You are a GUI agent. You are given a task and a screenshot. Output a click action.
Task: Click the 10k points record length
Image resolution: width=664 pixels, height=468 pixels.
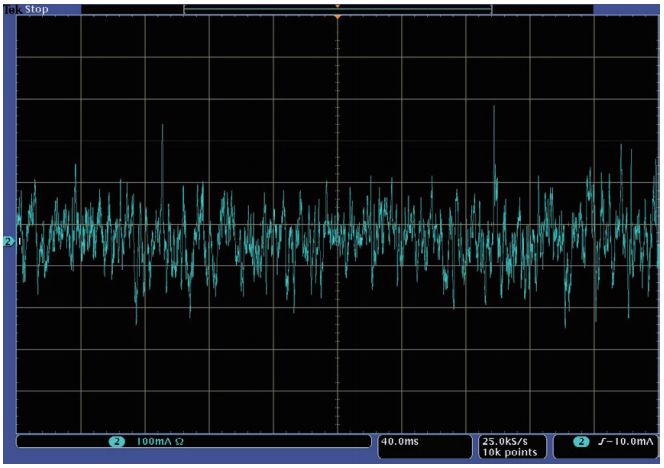click(x=509, y=452)
